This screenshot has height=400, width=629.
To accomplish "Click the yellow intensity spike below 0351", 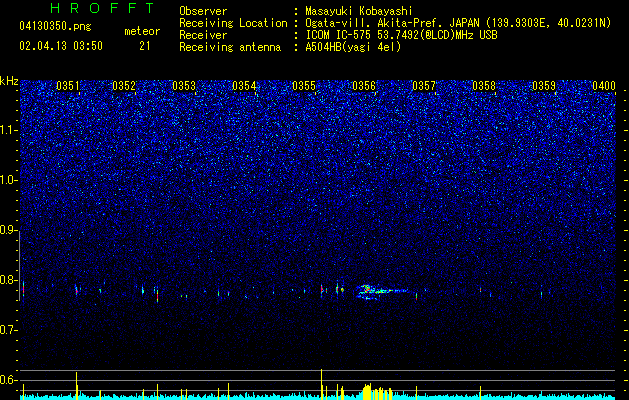I will click(77, 386).
